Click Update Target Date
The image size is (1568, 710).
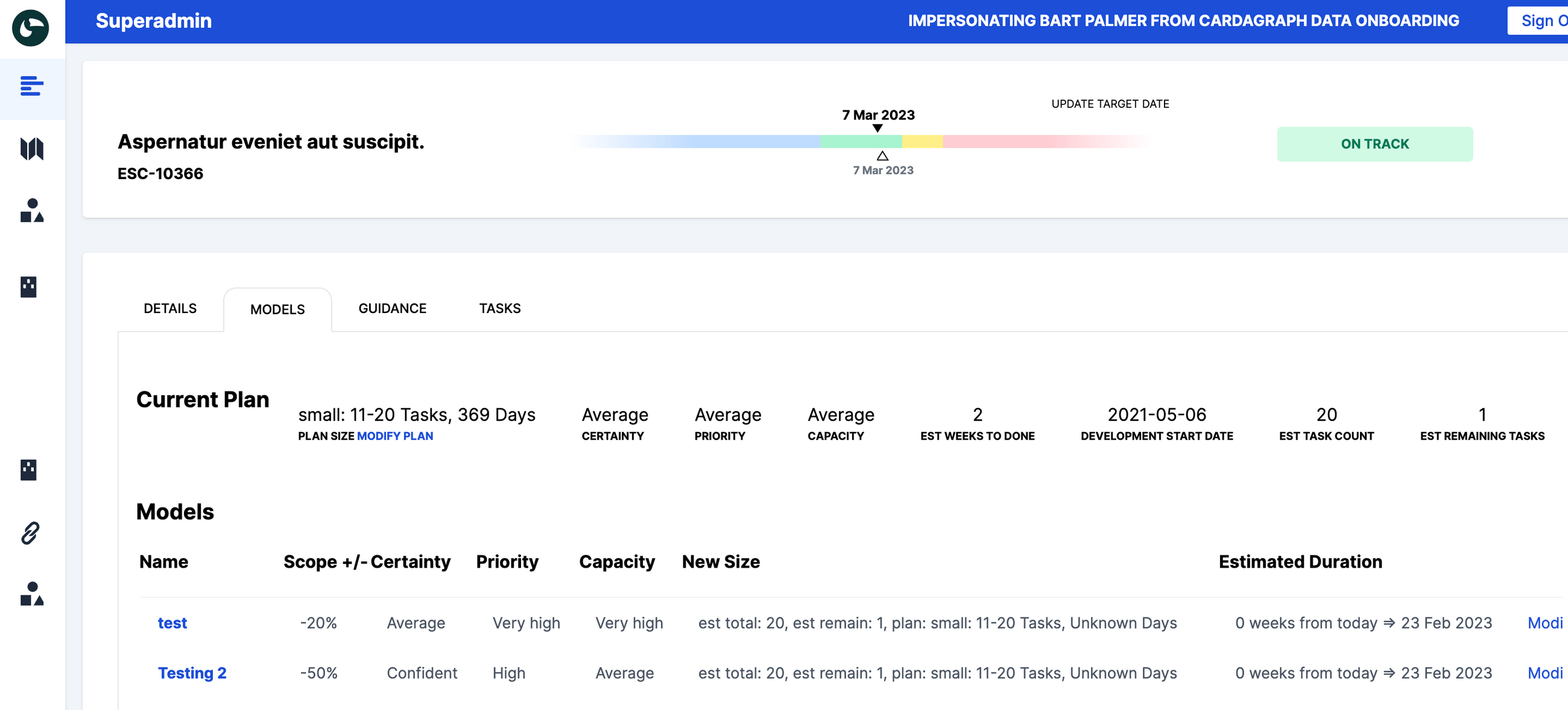[x=1110, y=104]
